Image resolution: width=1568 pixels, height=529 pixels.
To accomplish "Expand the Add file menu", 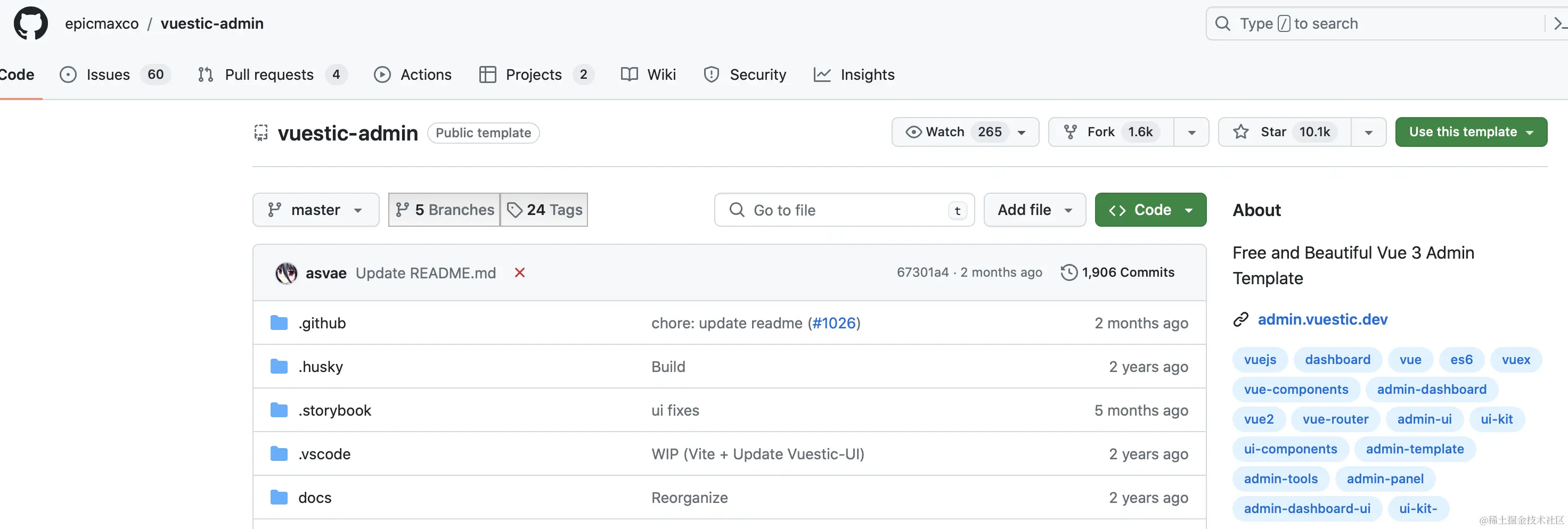I will click(x=1034, y=210).
